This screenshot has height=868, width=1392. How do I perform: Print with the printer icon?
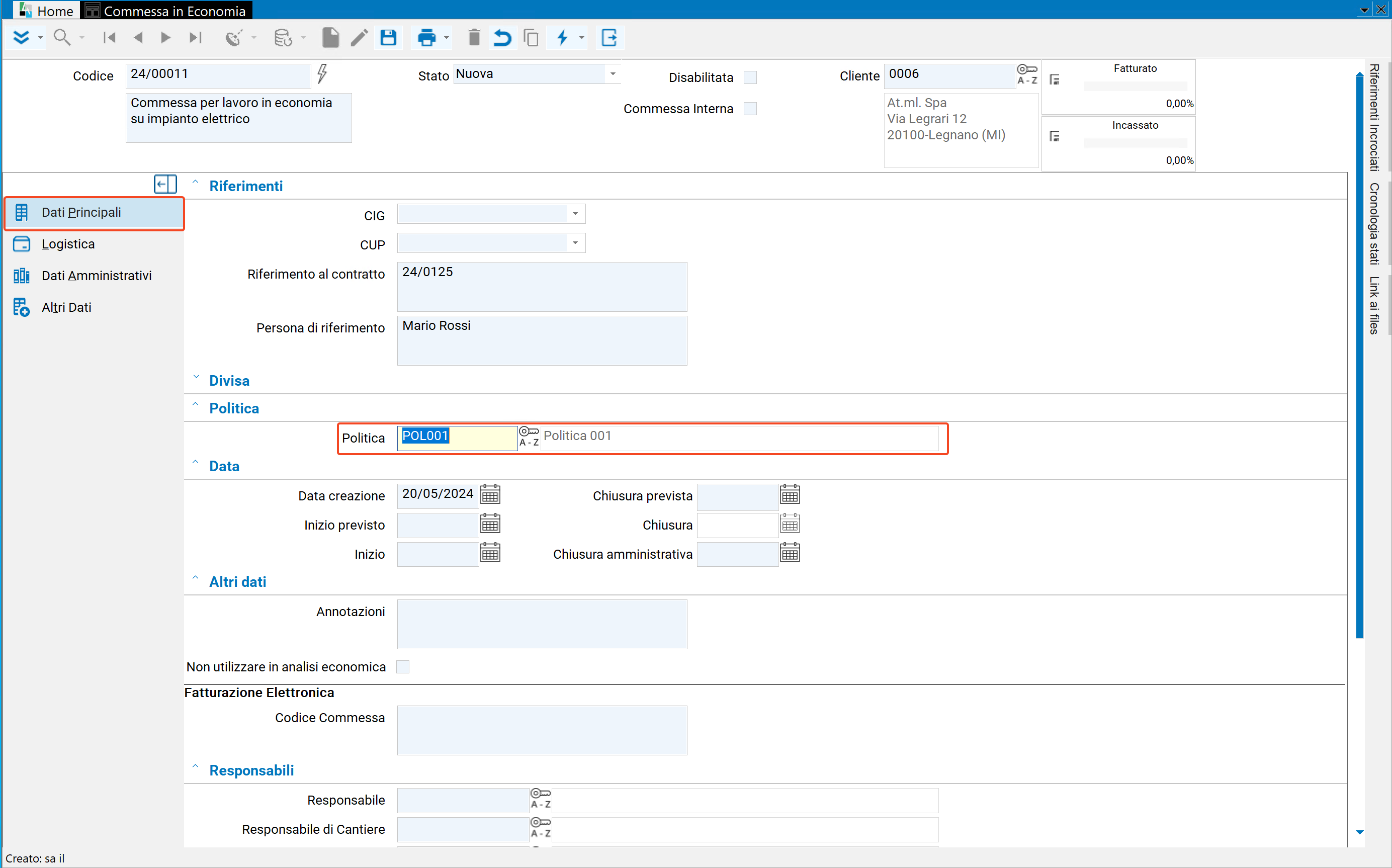tap(426, 38)
